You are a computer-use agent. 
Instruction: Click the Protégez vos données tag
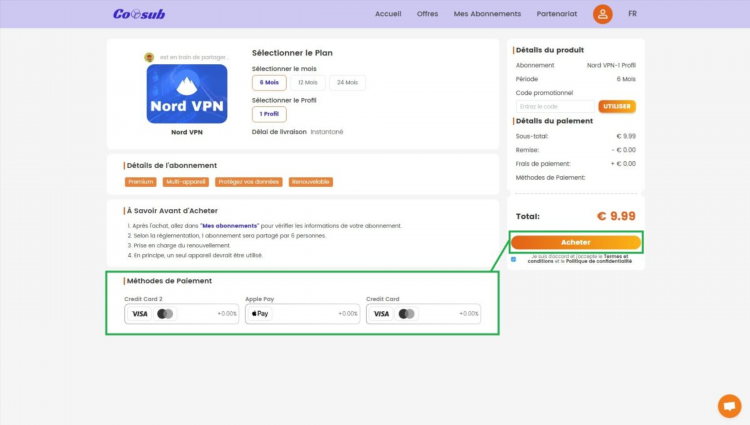point(249,182)
